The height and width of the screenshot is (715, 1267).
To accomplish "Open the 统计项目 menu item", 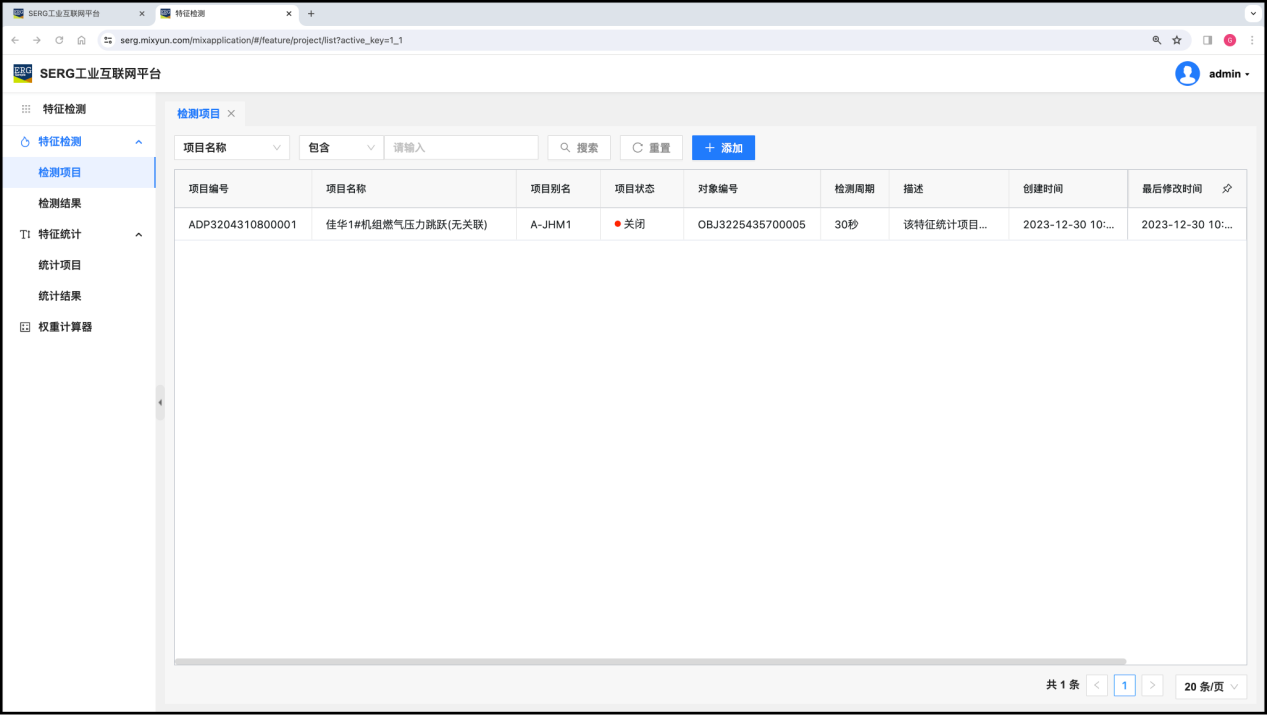I will pos(60,265).
